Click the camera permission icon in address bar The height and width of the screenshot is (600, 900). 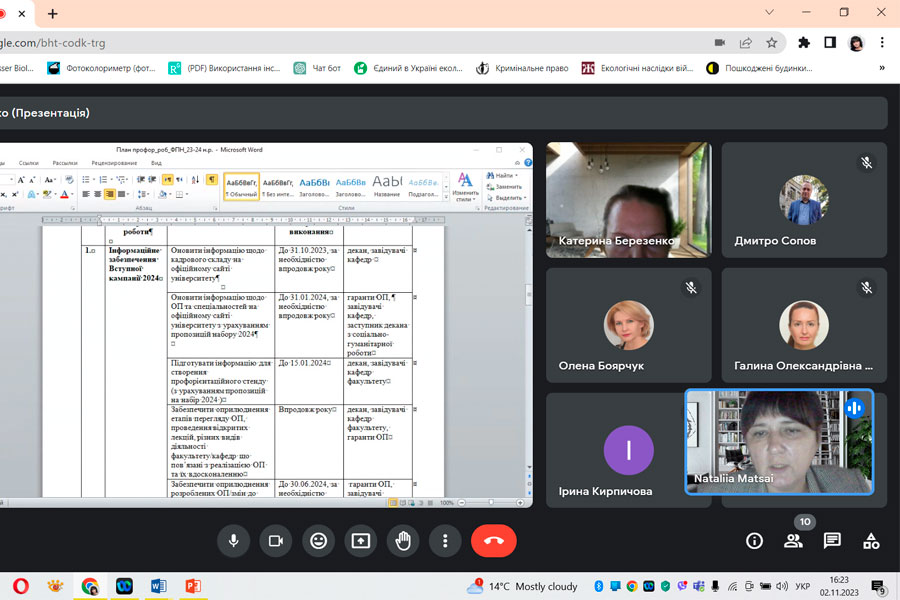[x=720, y=42]
